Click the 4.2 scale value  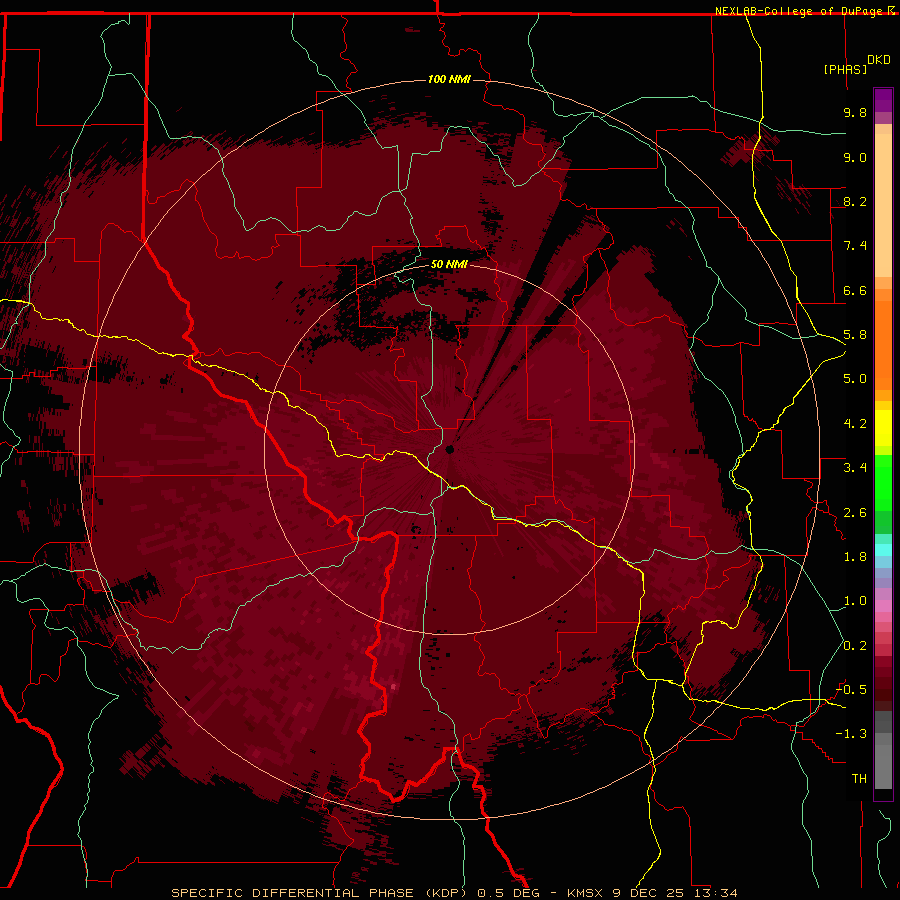point(855,424)
